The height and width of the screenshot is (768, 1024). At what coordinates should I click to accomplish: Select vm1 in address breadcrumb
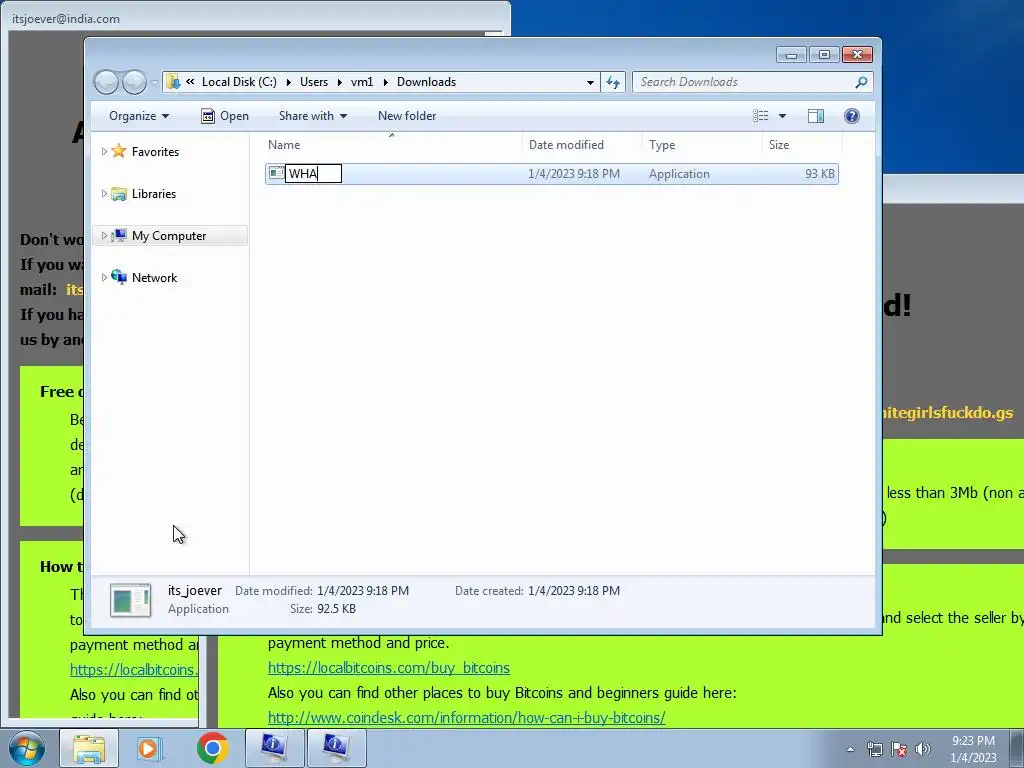[362, 82]
